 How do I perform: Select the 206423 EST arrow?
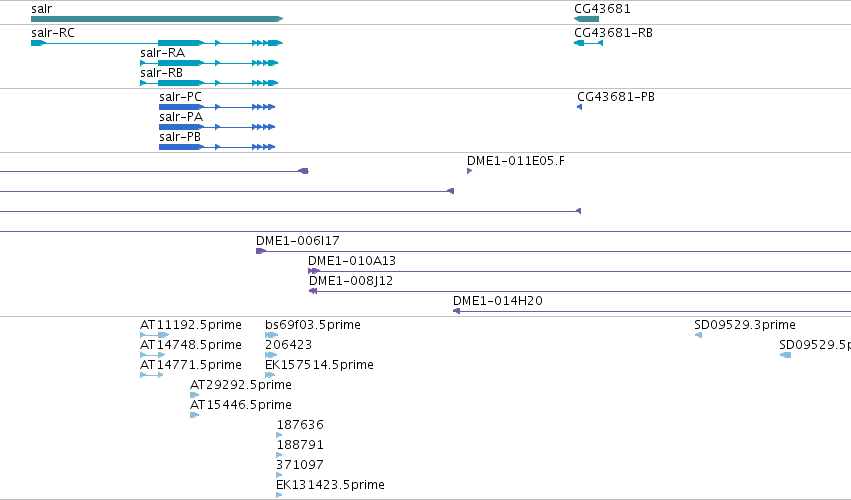click(x=271, y=355)
